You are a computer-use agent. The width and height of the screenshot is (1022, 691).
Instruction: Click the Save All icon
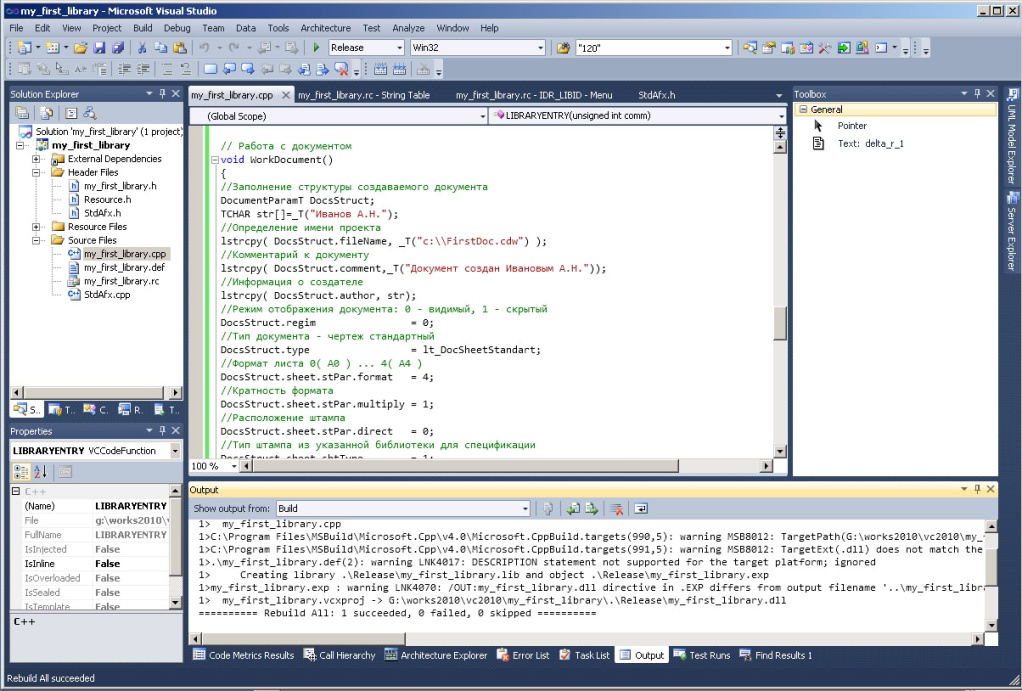point(118,48)
